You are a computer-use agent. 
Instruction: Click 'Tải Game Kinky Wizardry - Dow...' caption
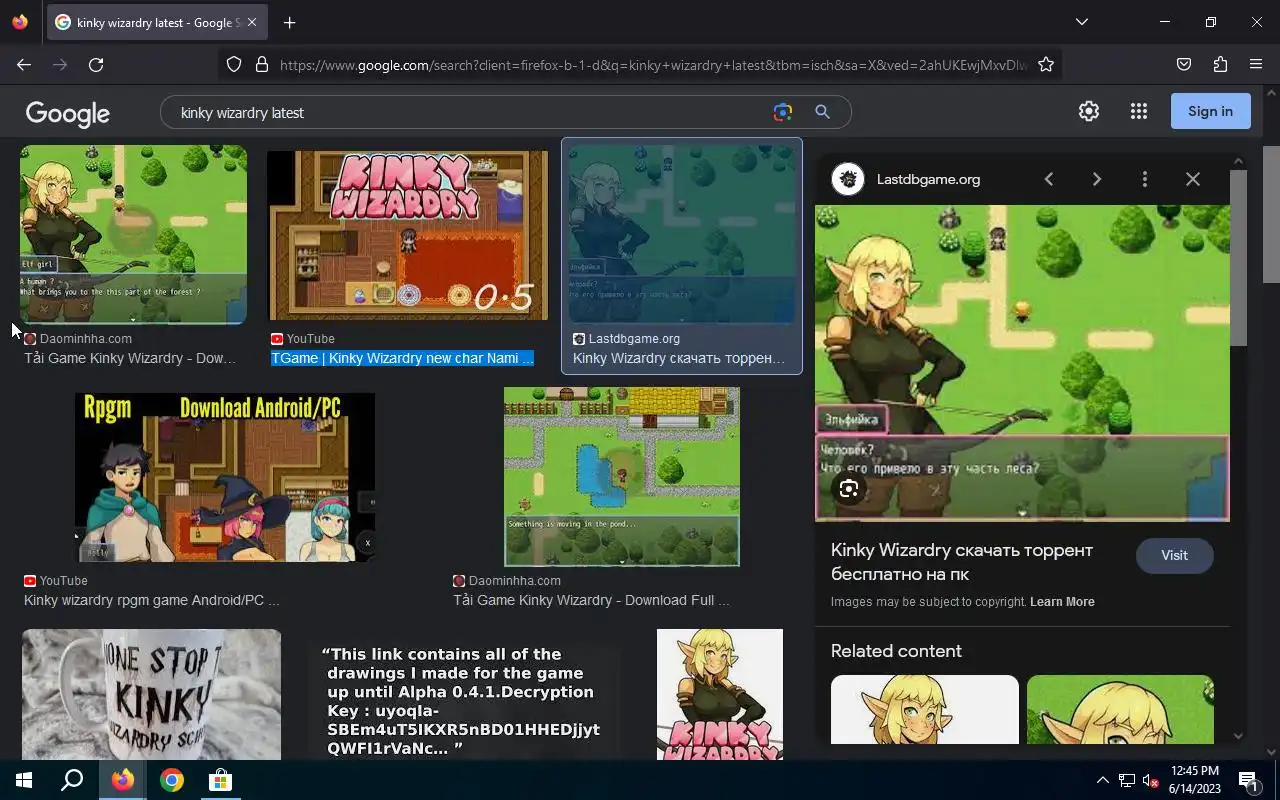point(130,358)
